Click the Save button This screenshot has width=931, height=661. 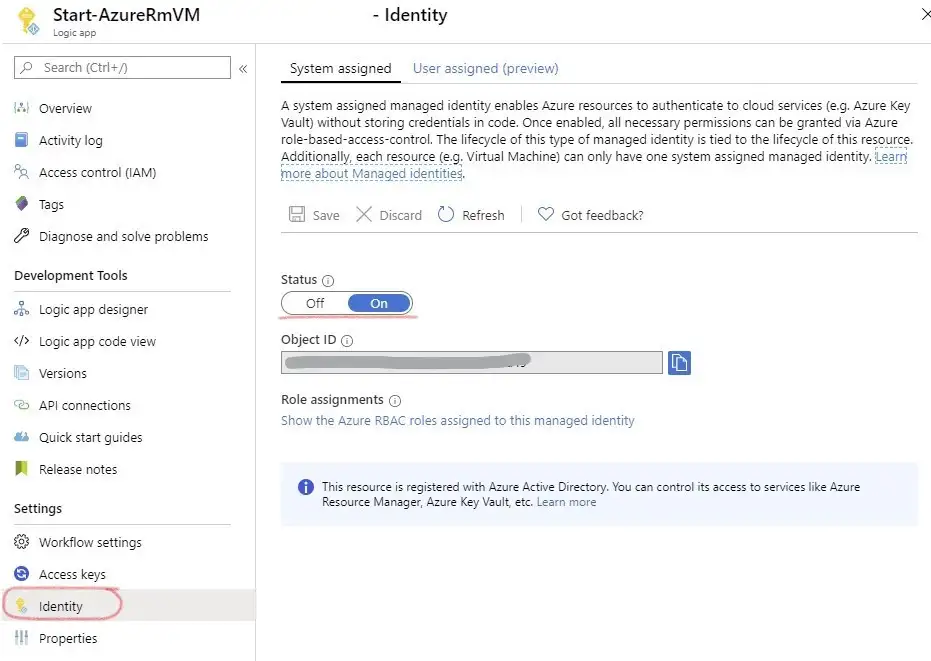pyautogui.click(x=314, y=214)
